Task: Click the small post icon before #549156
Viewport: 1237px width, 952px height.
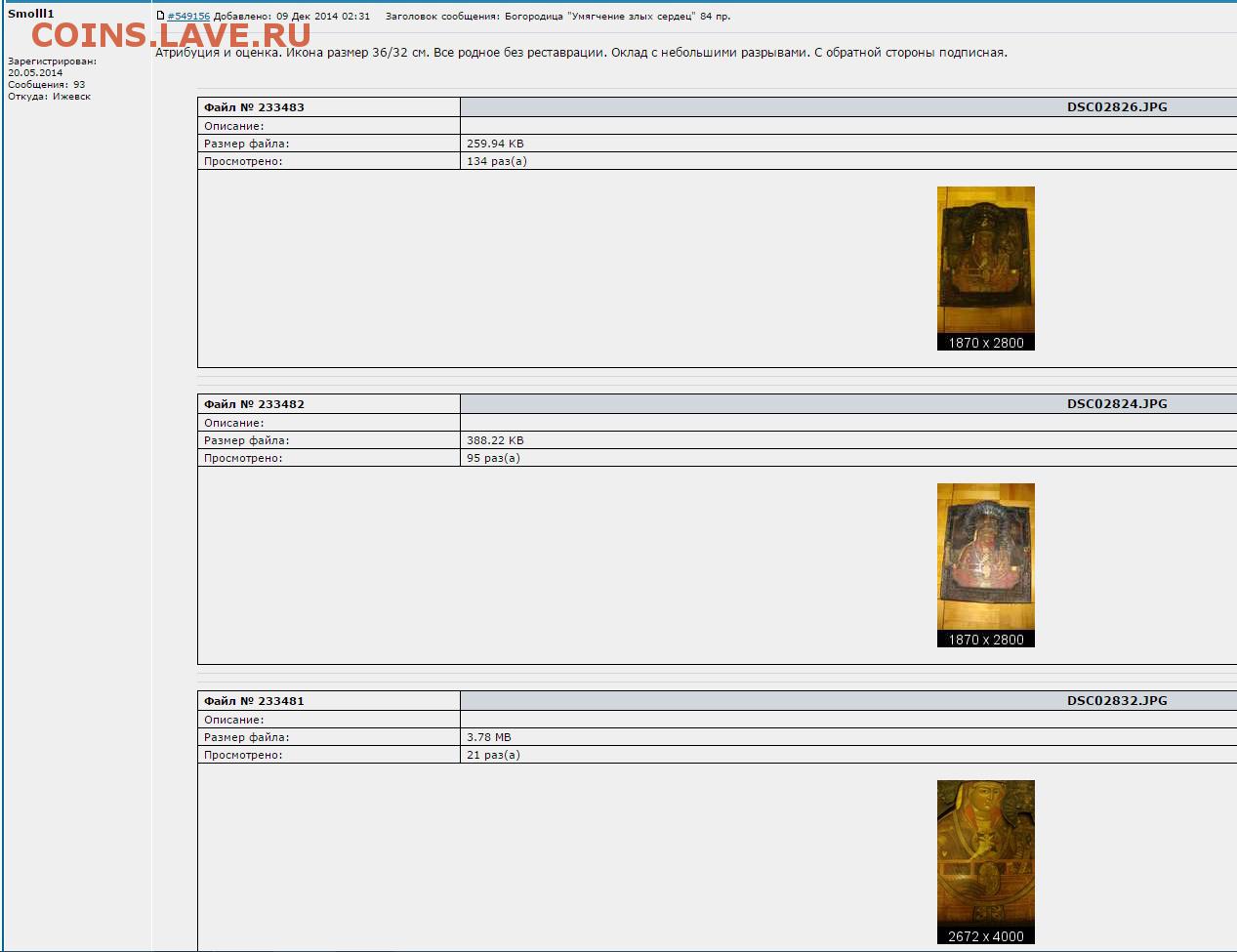Action: (x=161, y=16)
